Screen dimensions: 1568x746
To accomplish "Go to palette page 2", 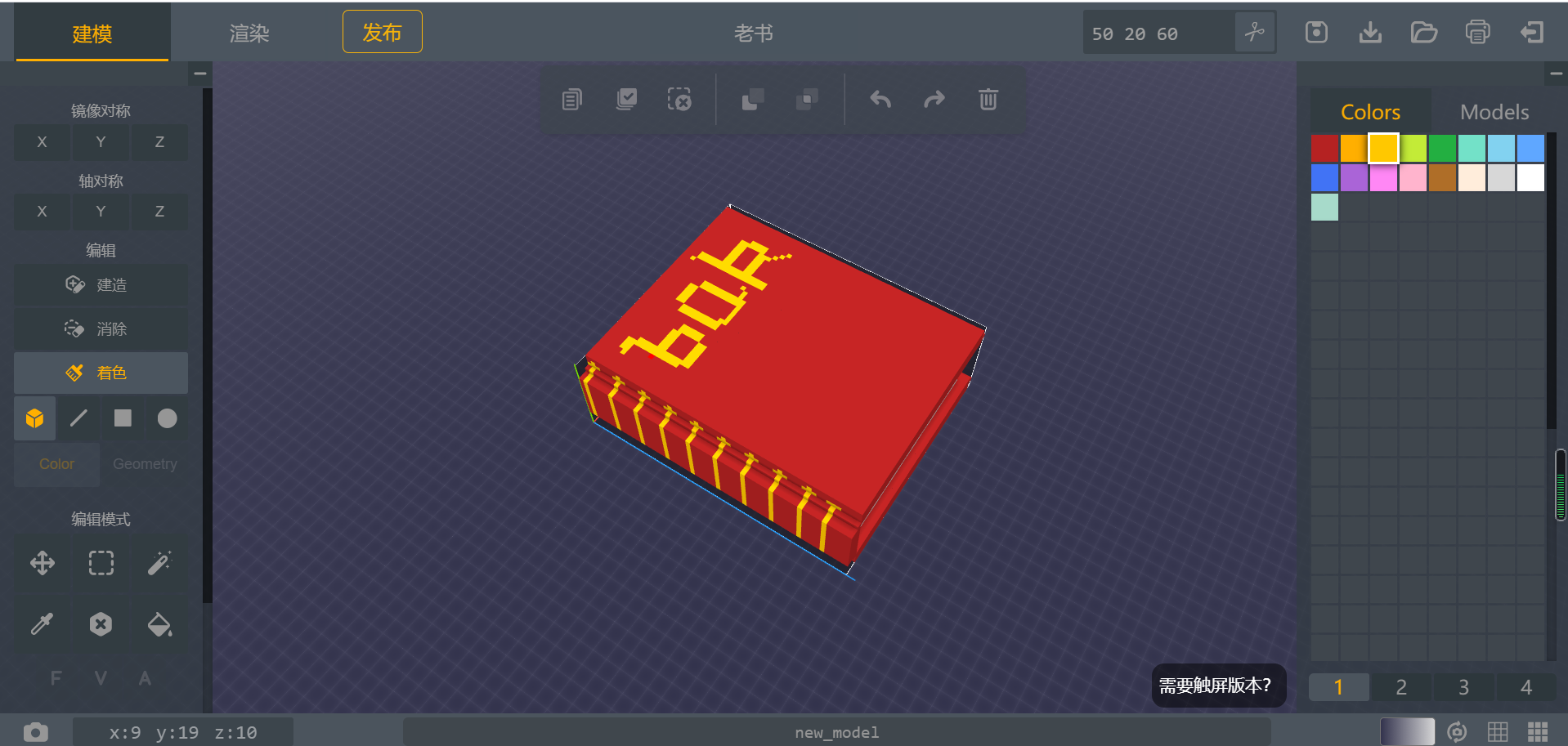I will point(1401,687).
